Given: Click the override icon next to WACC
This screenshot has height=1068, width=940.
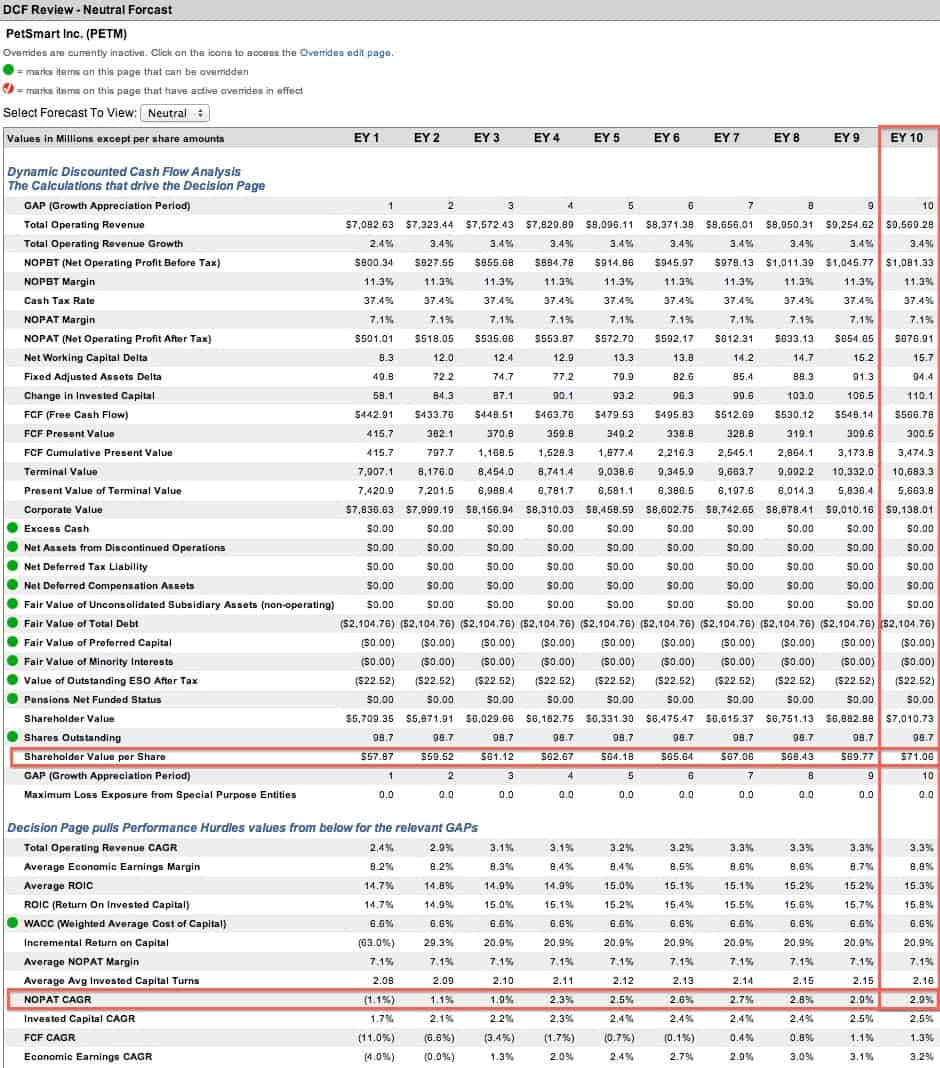Looking at the screenshot, I should [10, 924].
